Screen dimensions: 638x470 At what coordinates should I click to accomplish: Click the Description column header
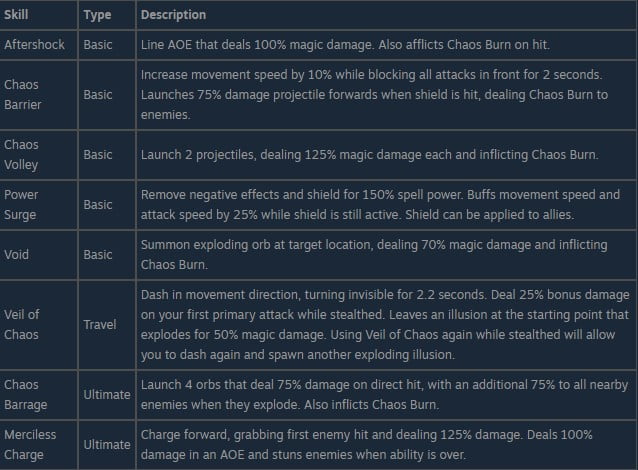[x=173, y=15]
